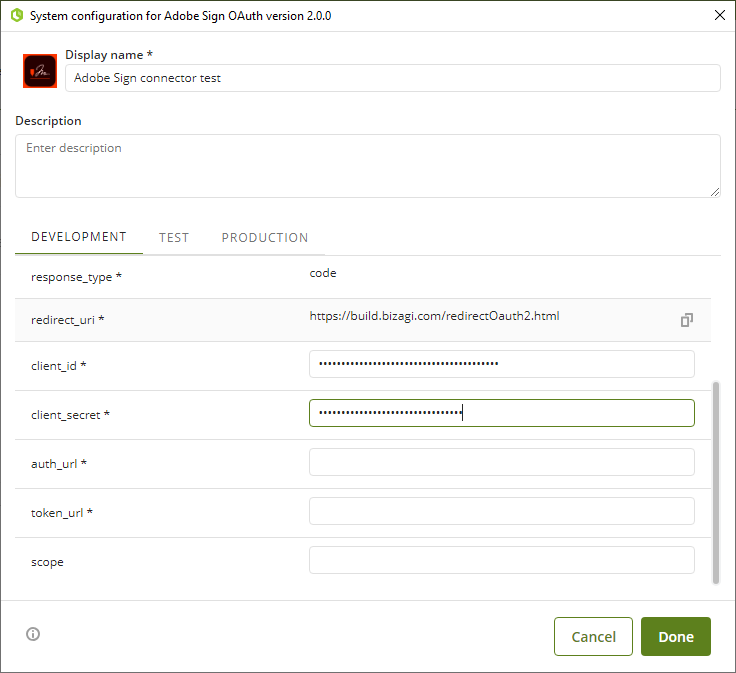Click the 'auth_url *' label
This screenshot has width=736, height=673.
click(x=59, y=464)
